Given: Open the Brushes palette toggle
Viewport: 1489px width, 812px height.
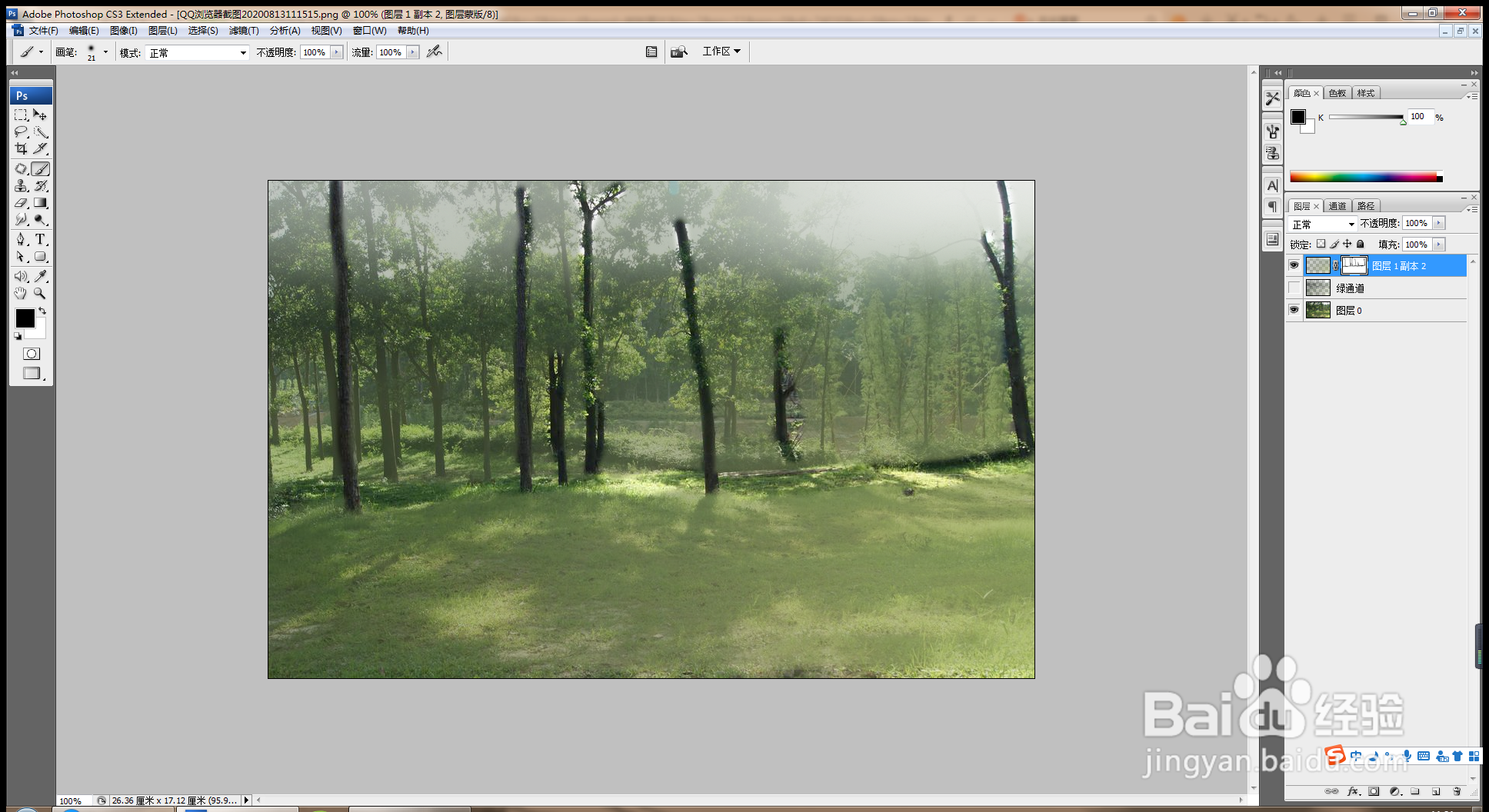Looking at the screenshot, I should 651,52.
